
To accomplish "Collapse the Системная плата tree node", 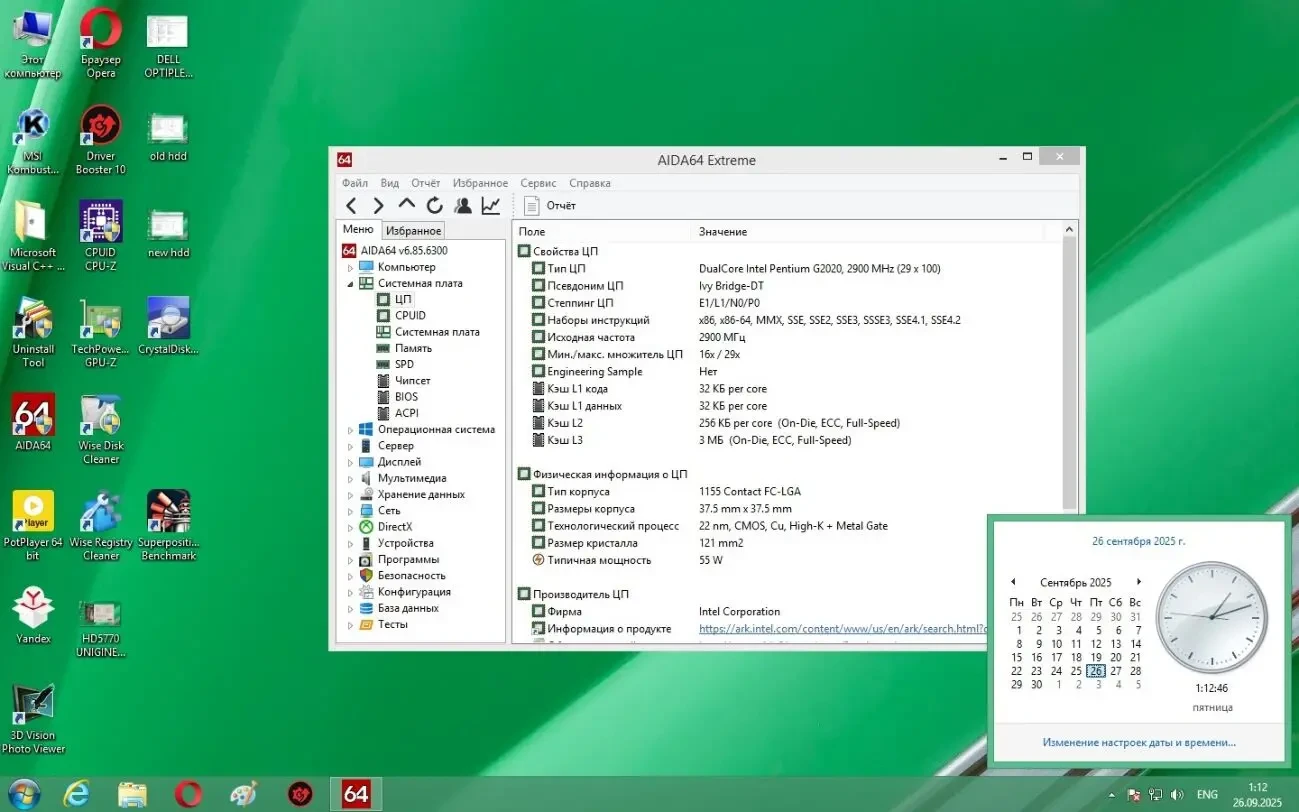I will pyautogui.click(x=350, y=284).
